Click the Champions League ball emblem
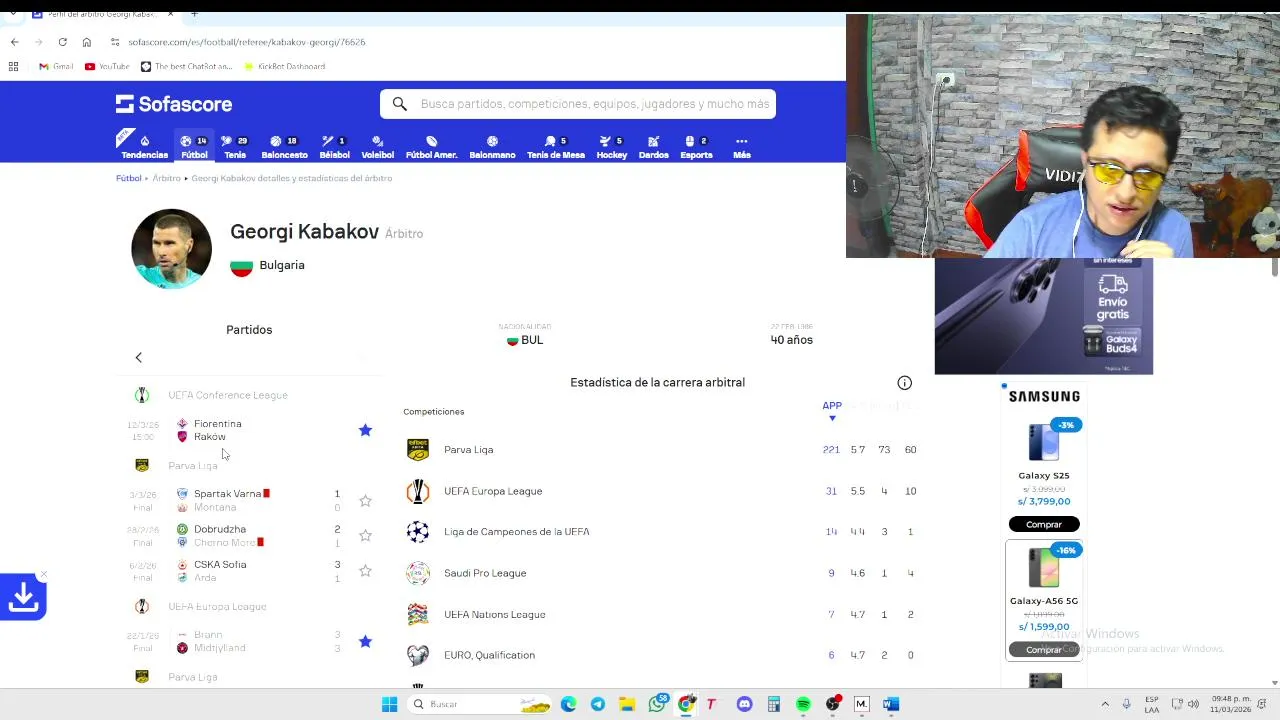 [x=418, y=532]
